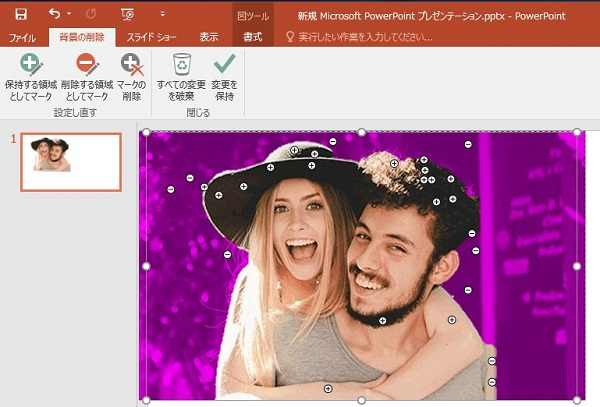Click the Undo arrow icon
This screenshot has width=600, height=407.
click(54, 14)
